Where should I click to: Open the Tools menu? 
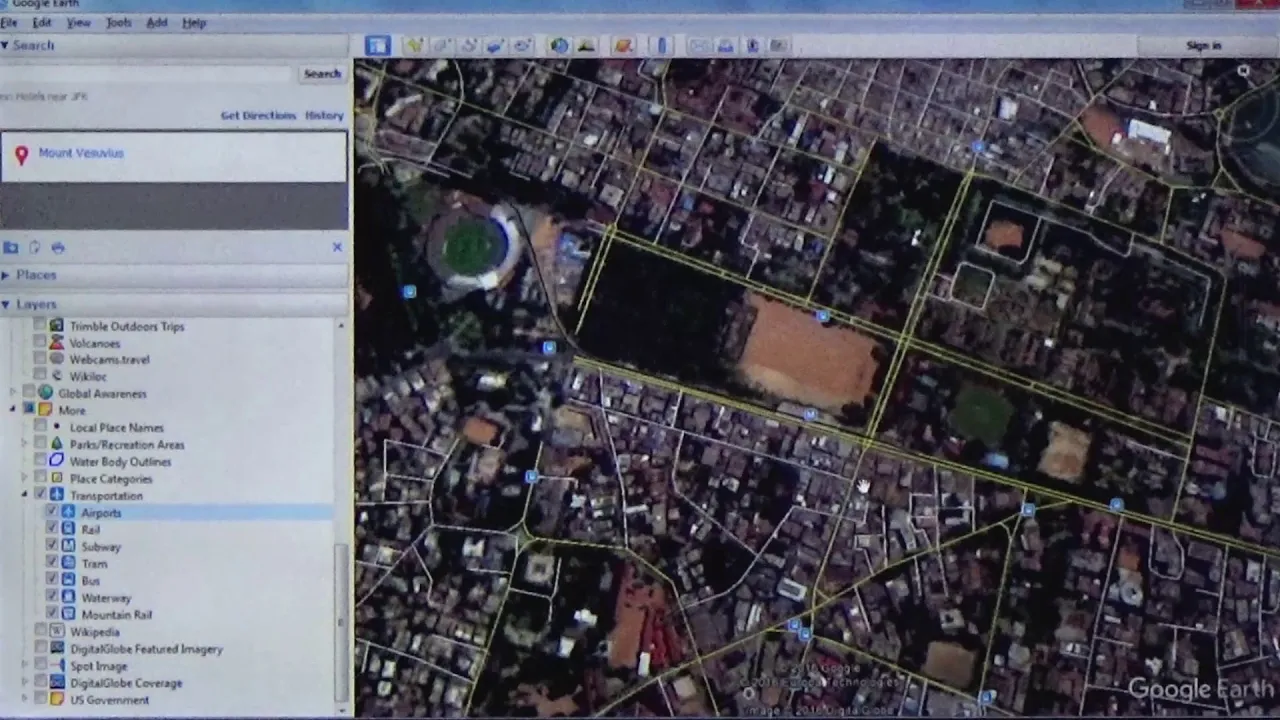tap(119, 22)
